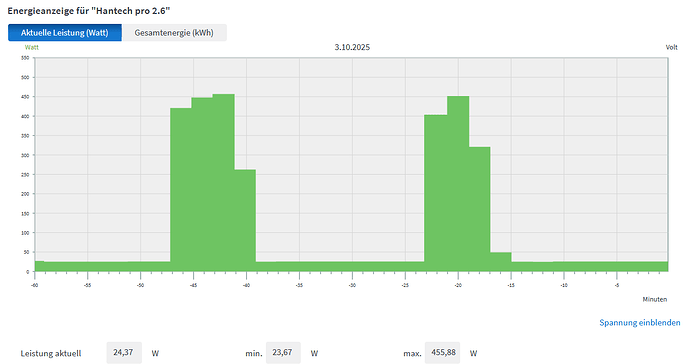Open the Gesamtenergie (kWh) tab

click(x=174, y=33)
